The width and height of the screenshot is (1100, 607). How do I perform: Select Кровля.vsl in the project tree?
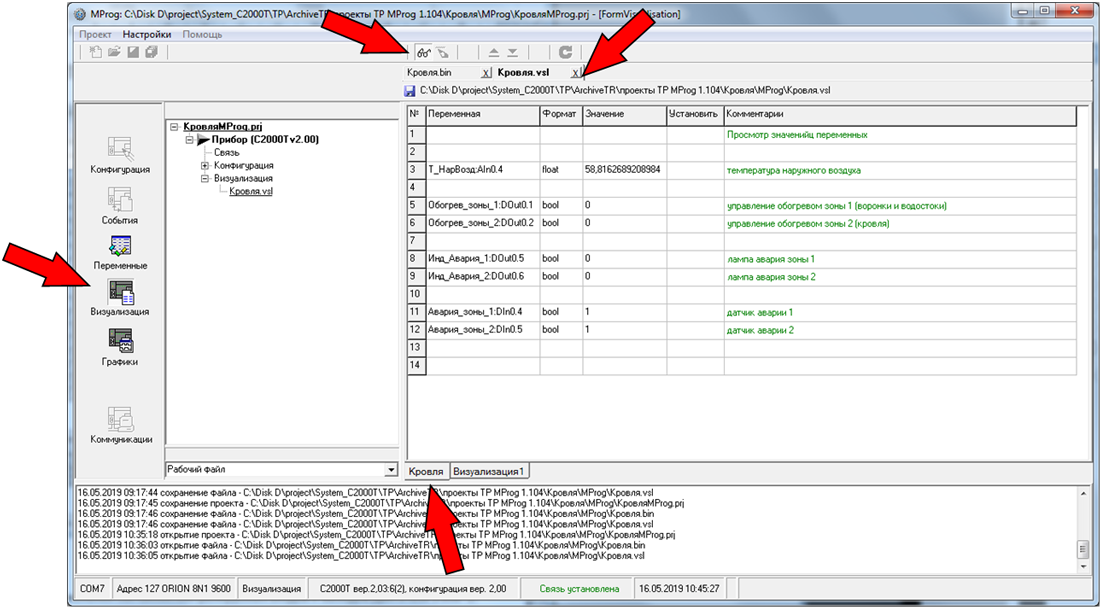pos(250,192)
